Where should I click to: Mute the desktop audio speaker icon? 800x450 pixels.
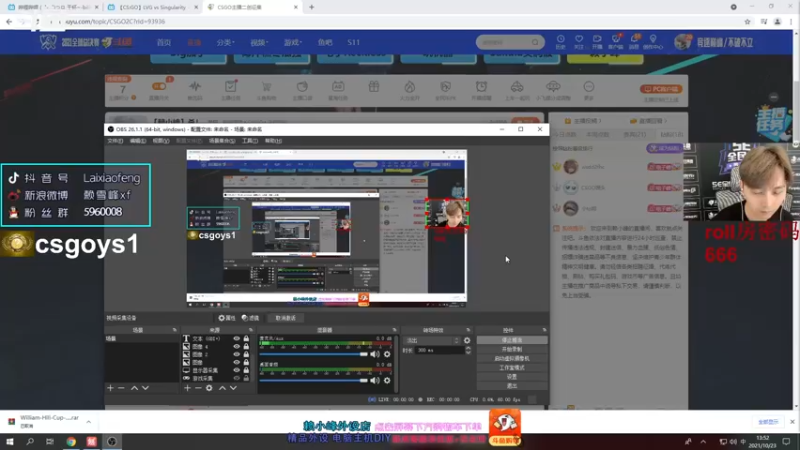click(x=375, y=380)
